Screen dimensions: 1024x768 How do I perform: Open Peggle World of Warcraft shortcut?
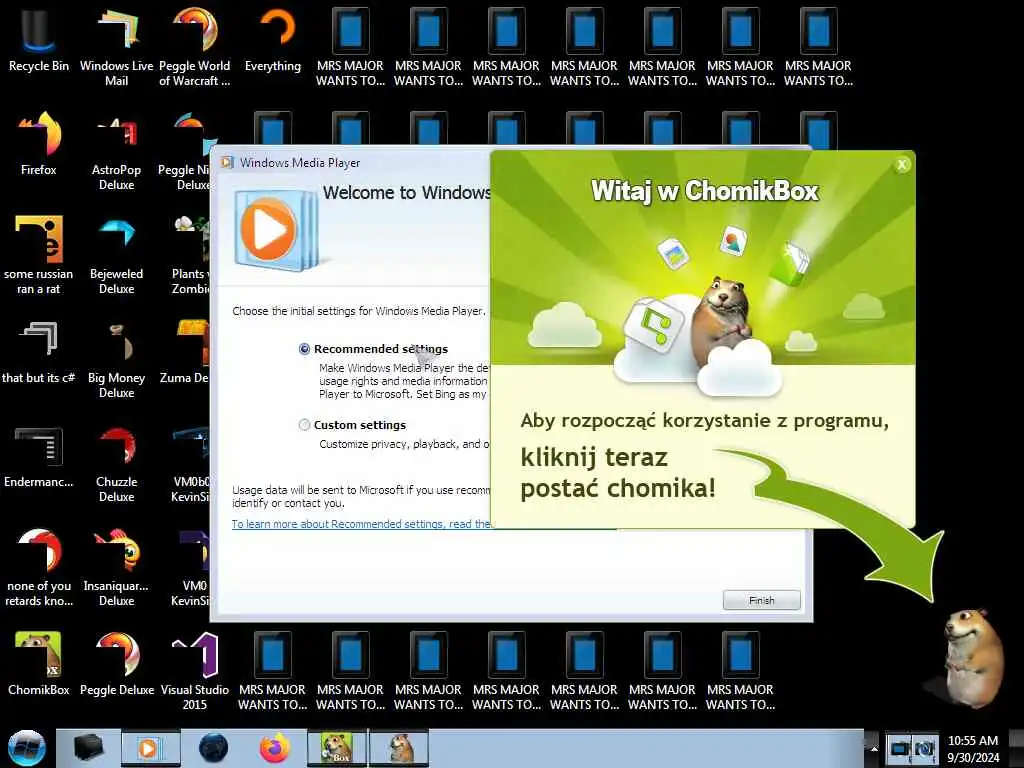coord(195,47)
